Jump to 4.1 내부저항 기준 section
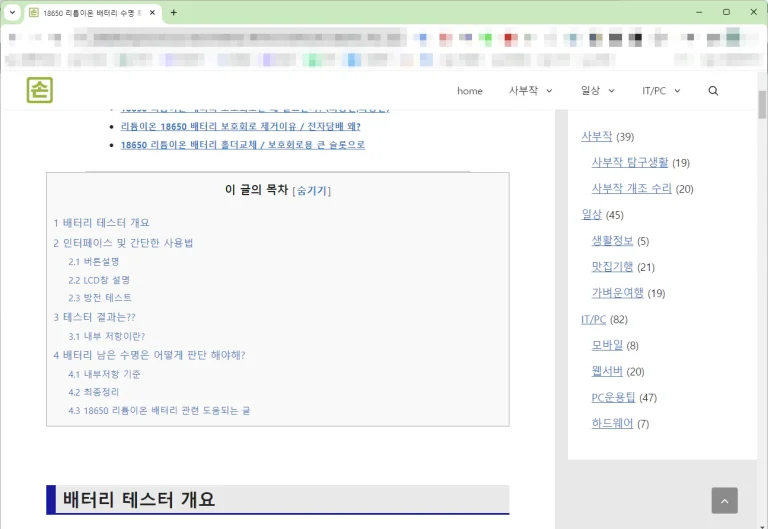This screenshot has height=529, width=768. point(104,374)
